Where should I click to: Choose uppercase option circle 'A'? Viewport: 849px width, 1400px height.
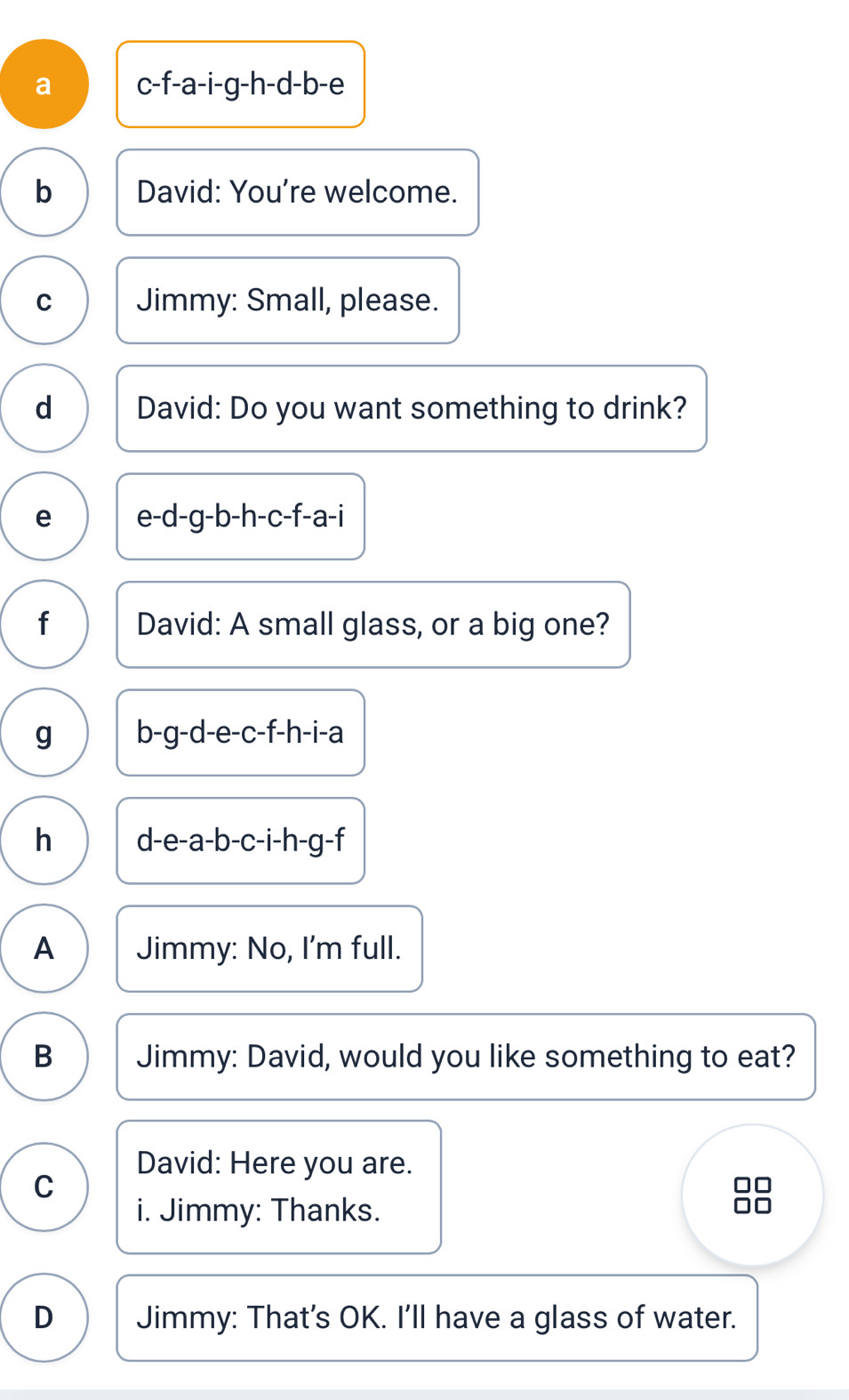[44, 948]
